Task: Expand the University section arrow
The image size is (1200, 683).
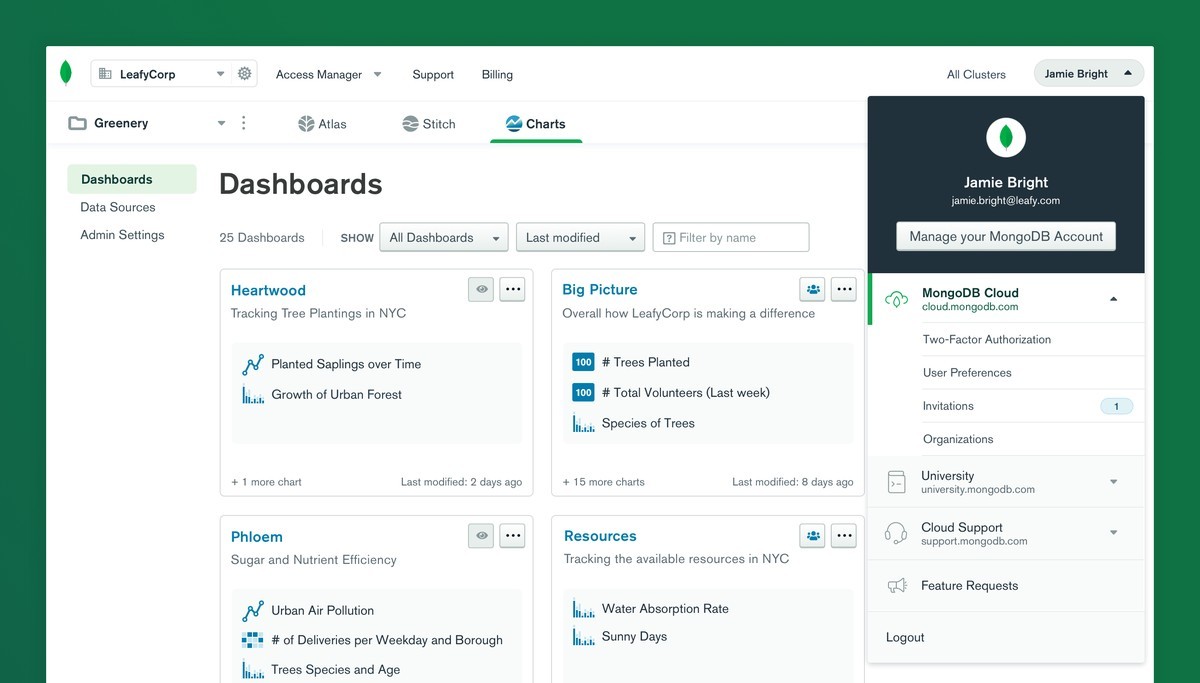Action: pyautogui.click(x=1114, y=482)
